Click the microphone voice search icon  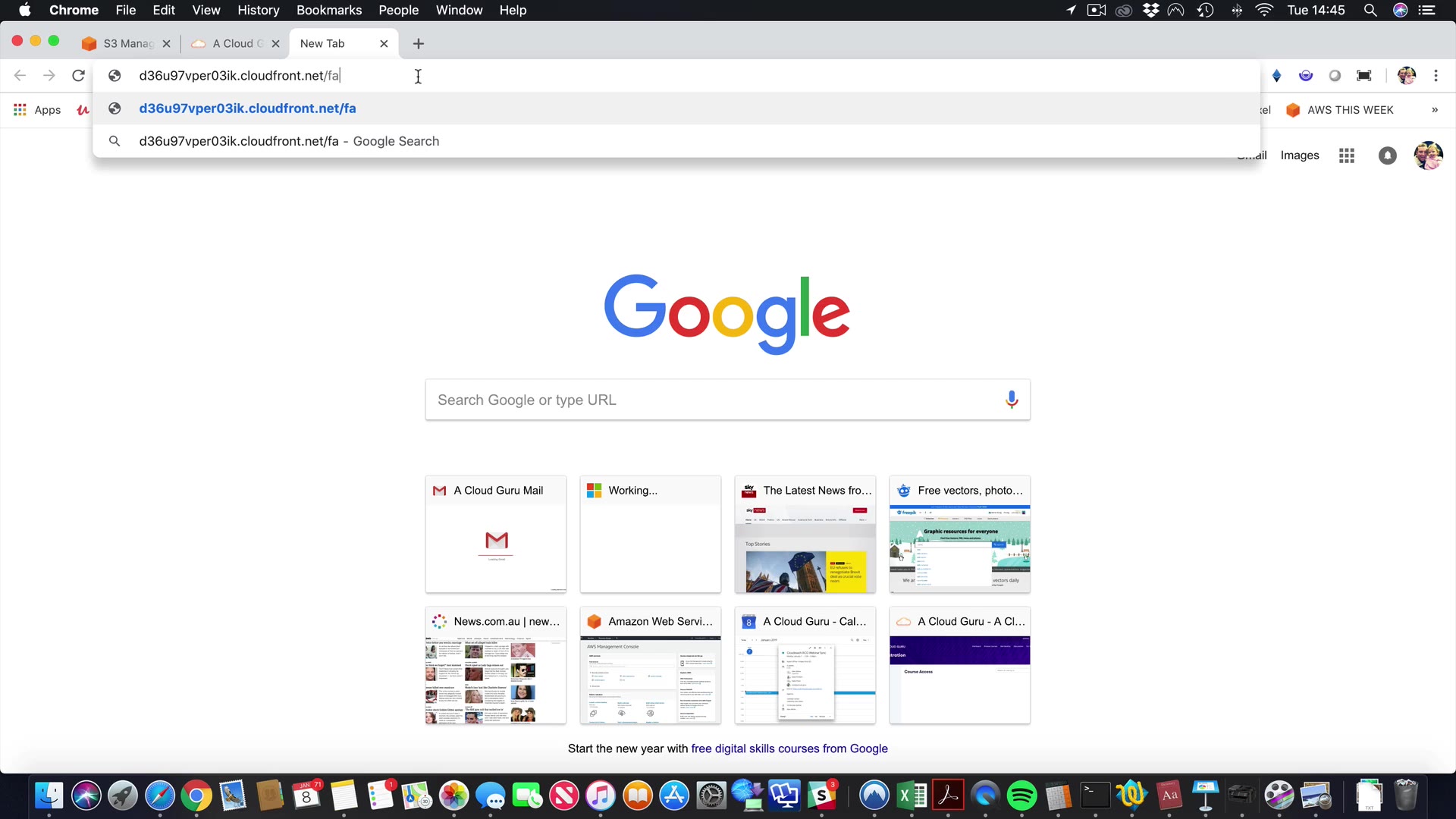tap(1011, 400)
